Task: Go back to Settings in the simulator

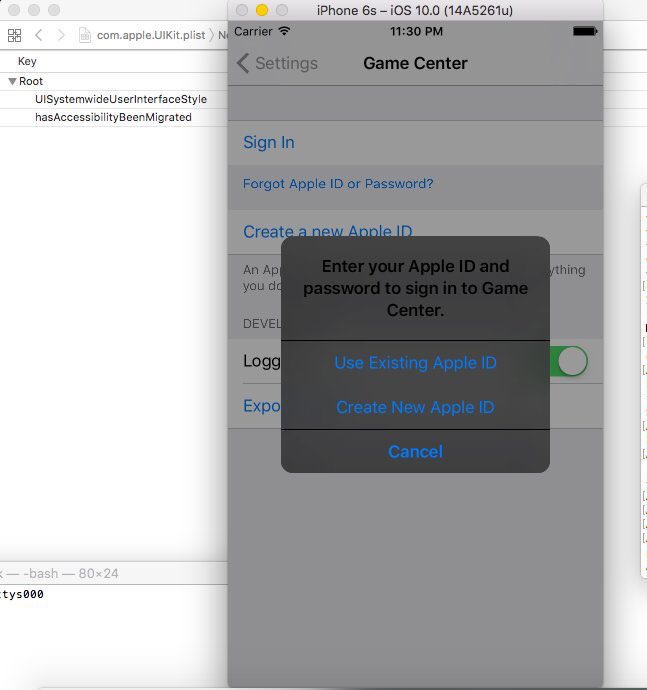Action: pyautogui.click(x=277, y=63)
